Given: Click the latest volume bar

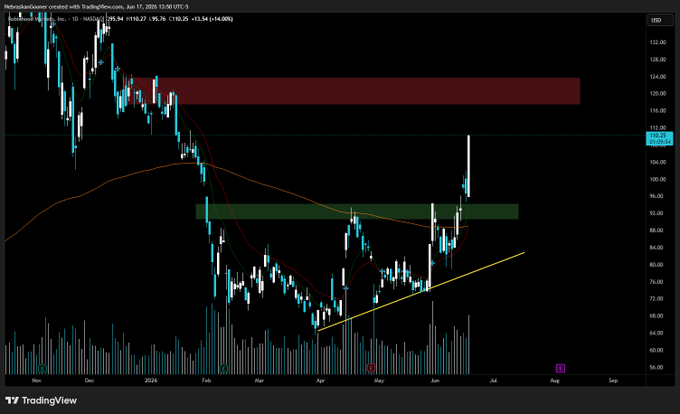Looking at the screenshot, I should pyautogui.click(x=469, y=345).
